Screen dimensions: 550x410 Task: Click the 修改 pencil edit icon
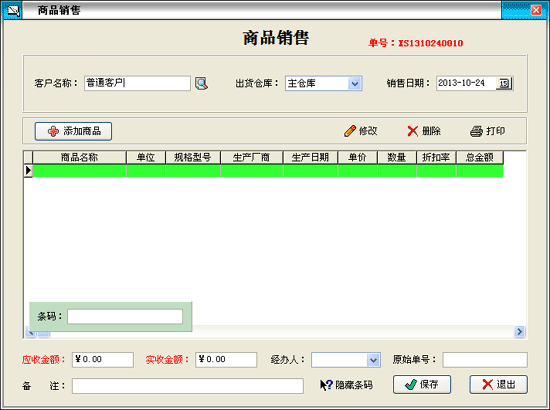350,131
